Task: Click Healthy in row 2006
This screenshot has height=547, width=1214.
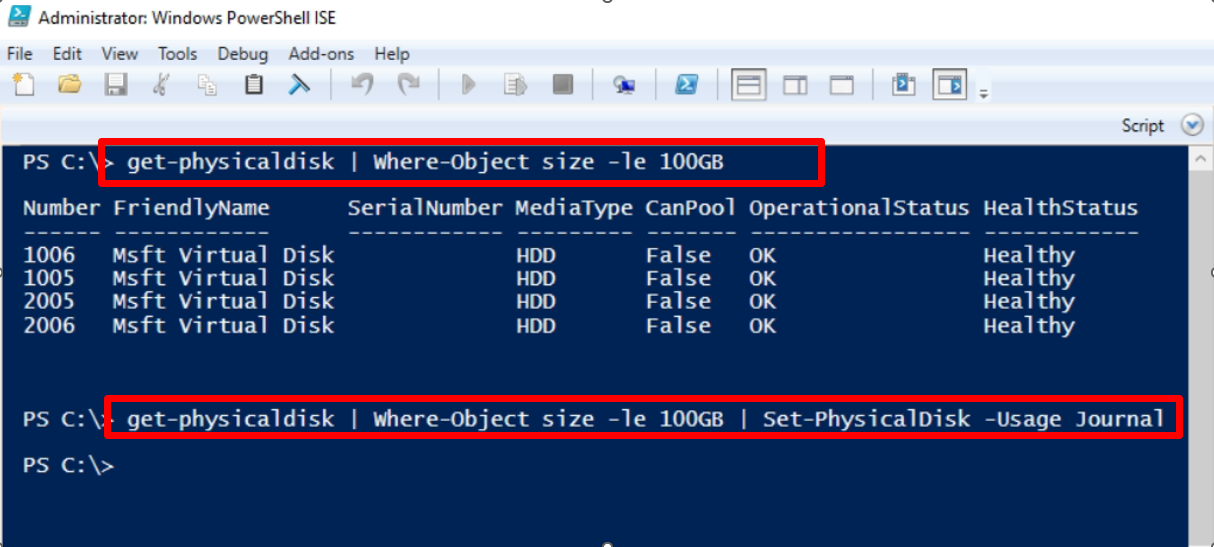Action: (1029, 325)
